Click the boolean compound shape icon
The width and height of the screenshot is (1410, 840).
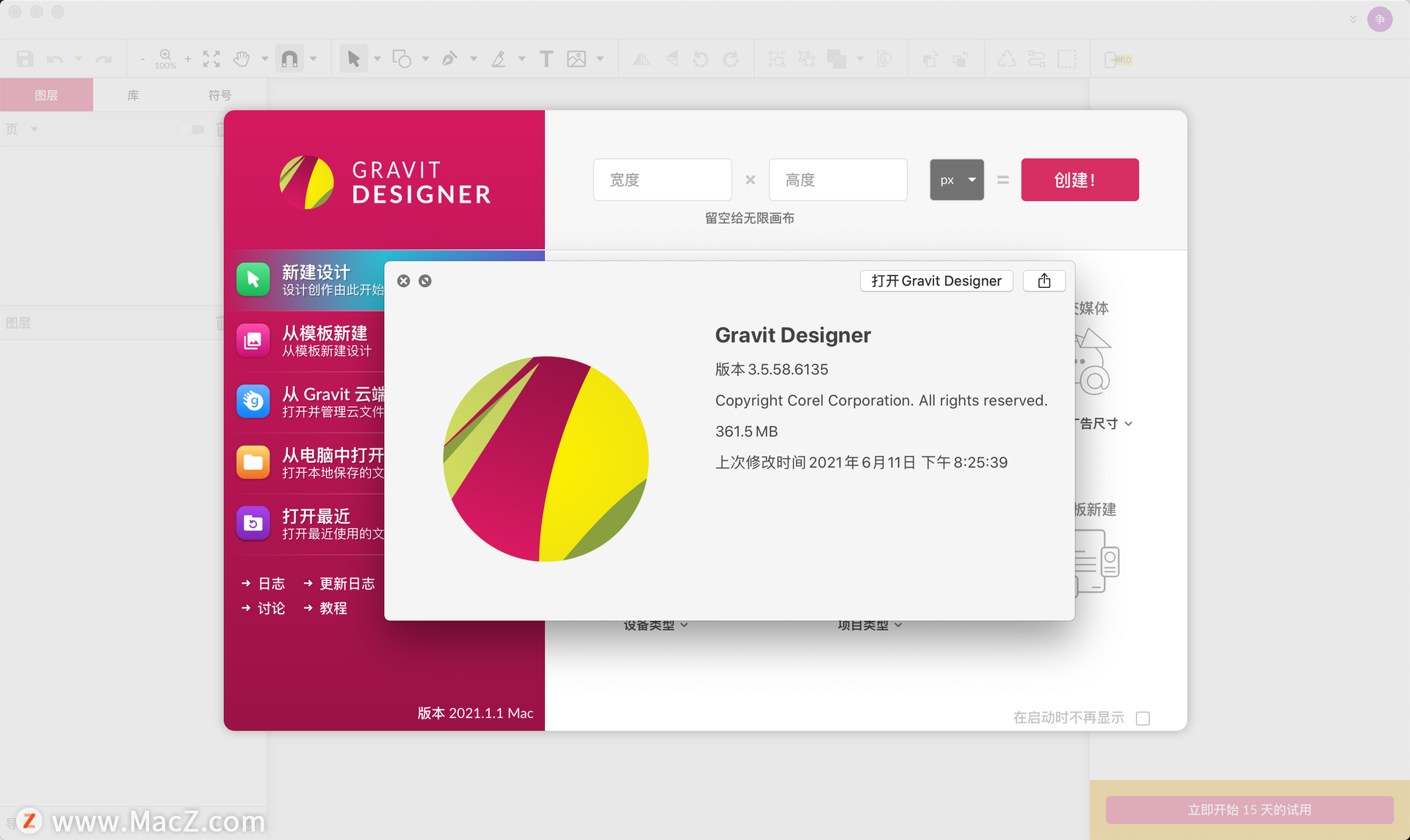pos(836,59)
